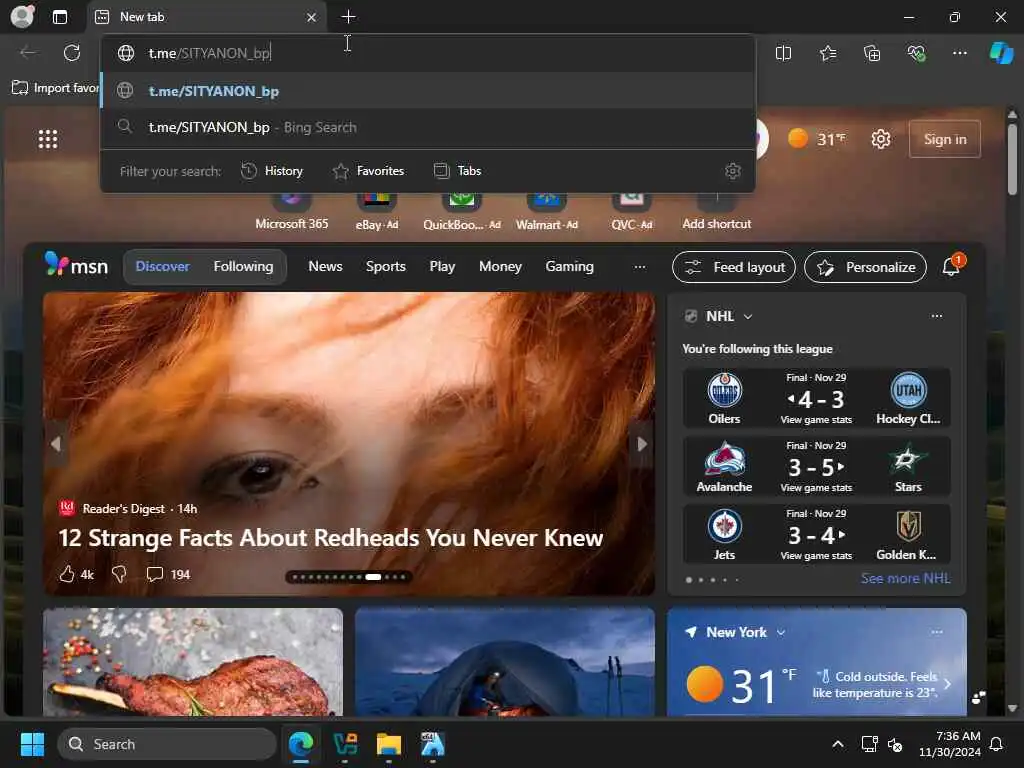The image size is (1024, 768).
Task: Like the Redheads article thumbs up
Action: pyautogui.click(x=67, y=574)
